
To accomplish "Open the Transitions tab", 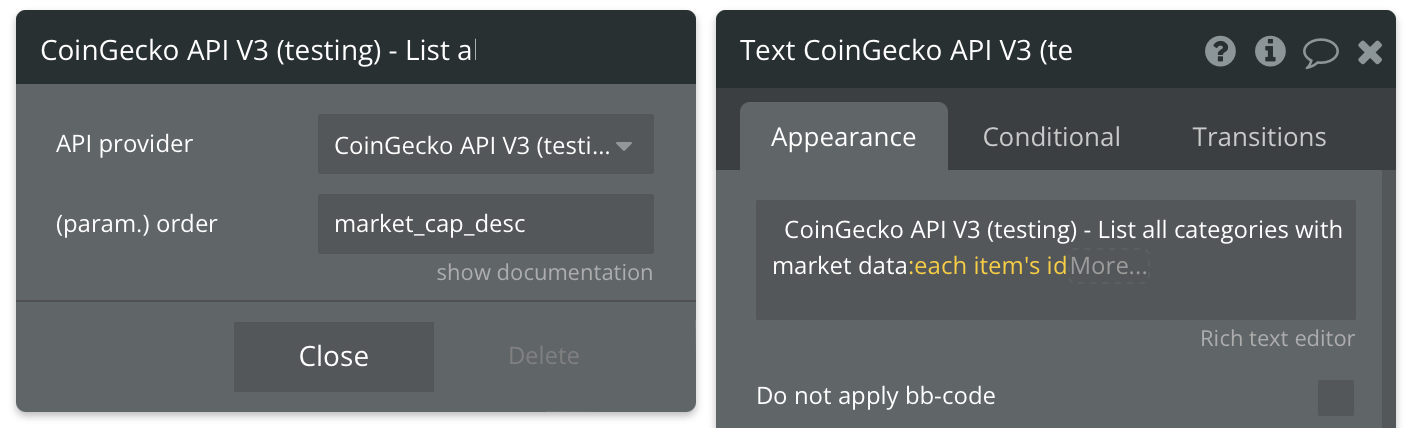I will pyautogui.click(x=1259, y=137).
